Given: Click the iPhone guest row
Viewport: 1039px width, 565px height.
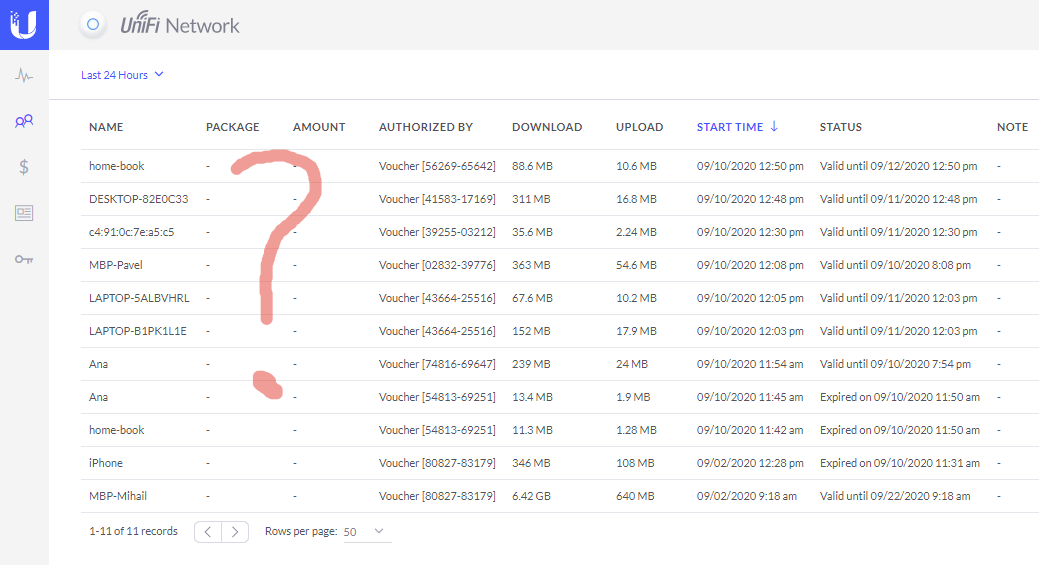Looking at the screenshot, I should click(x=106, y=463).
